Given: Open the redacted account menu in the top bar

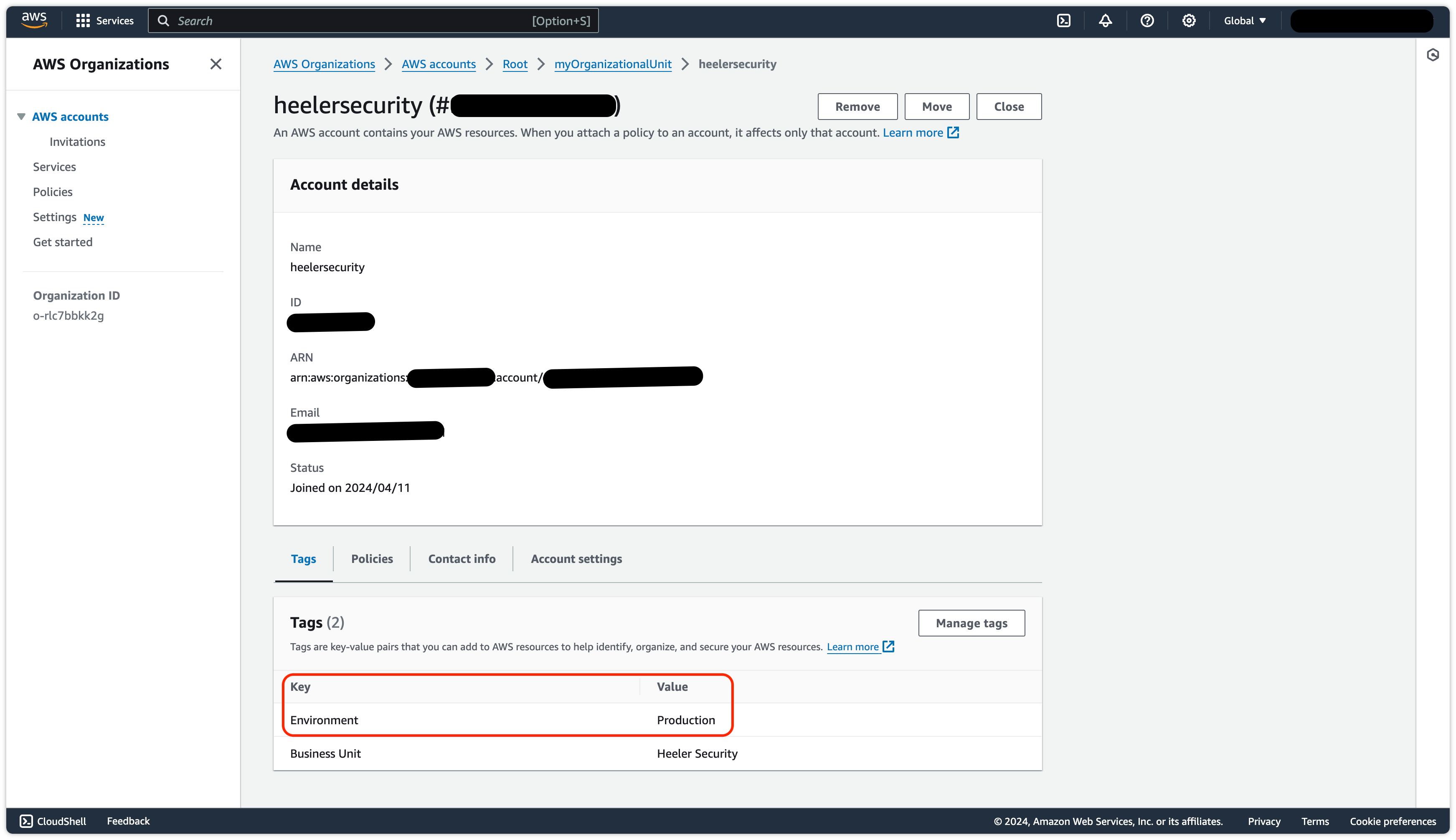Looking at the screenshot, I should click(x=1362, y=21).
